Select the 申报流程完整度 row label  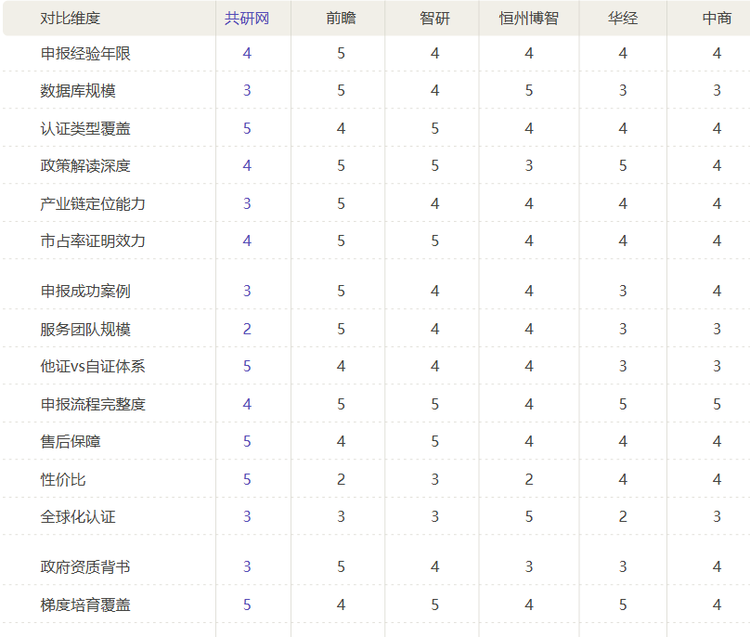[93, 404]
